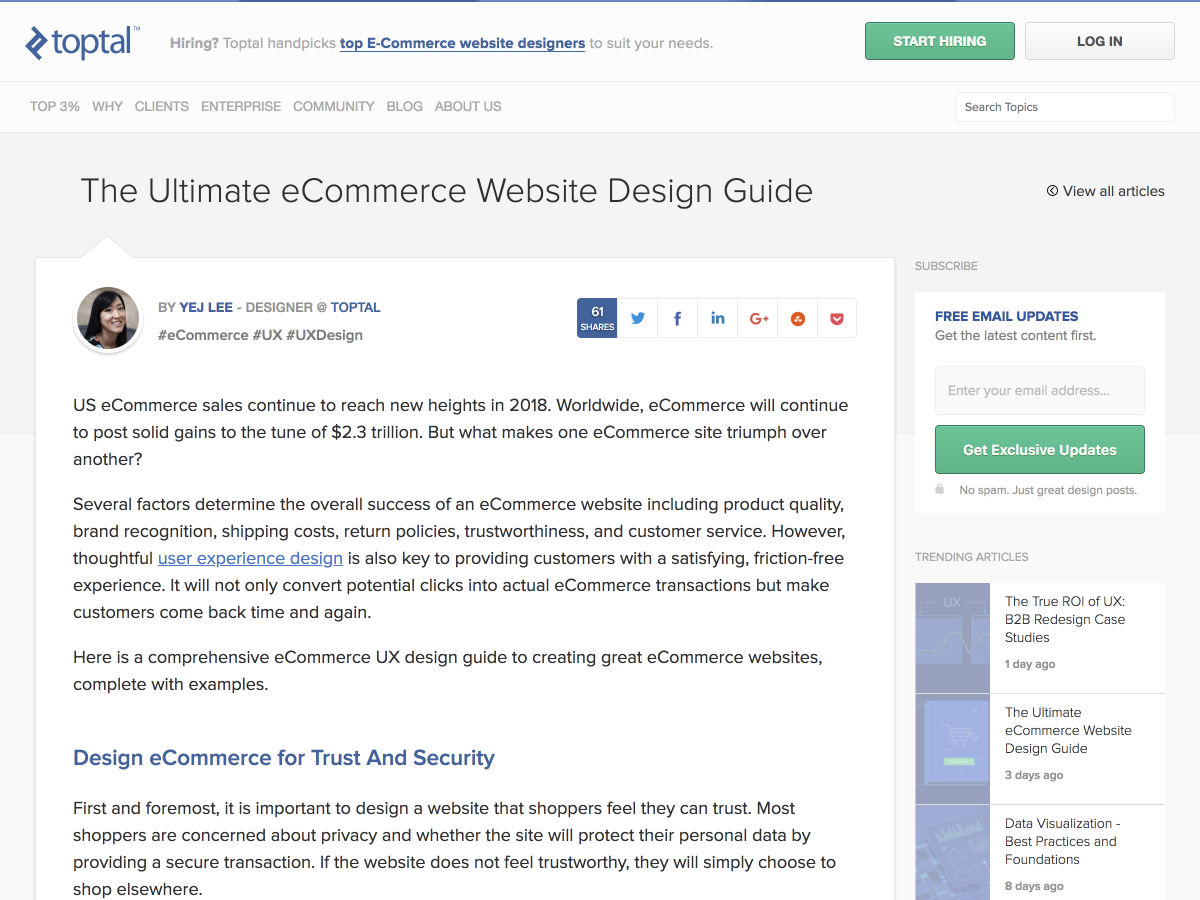
Task: Open the Enterprise menu item
Action: (x=241, y=106)
